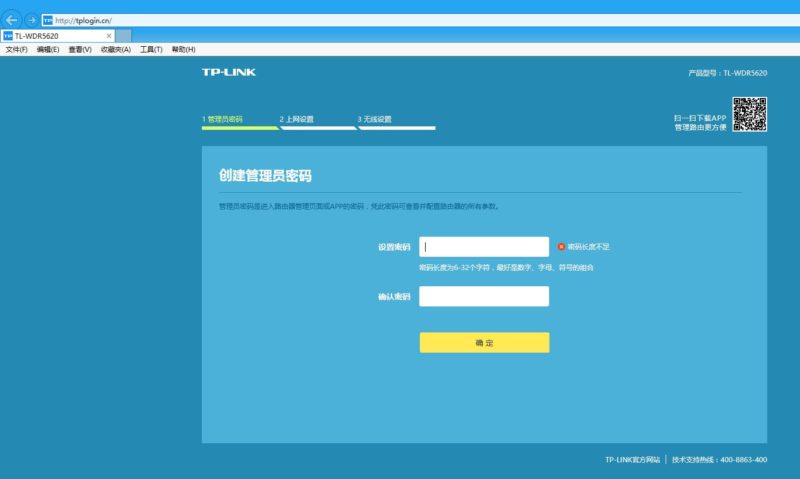
Task: Click the QR code for app download
Action: 749,114
